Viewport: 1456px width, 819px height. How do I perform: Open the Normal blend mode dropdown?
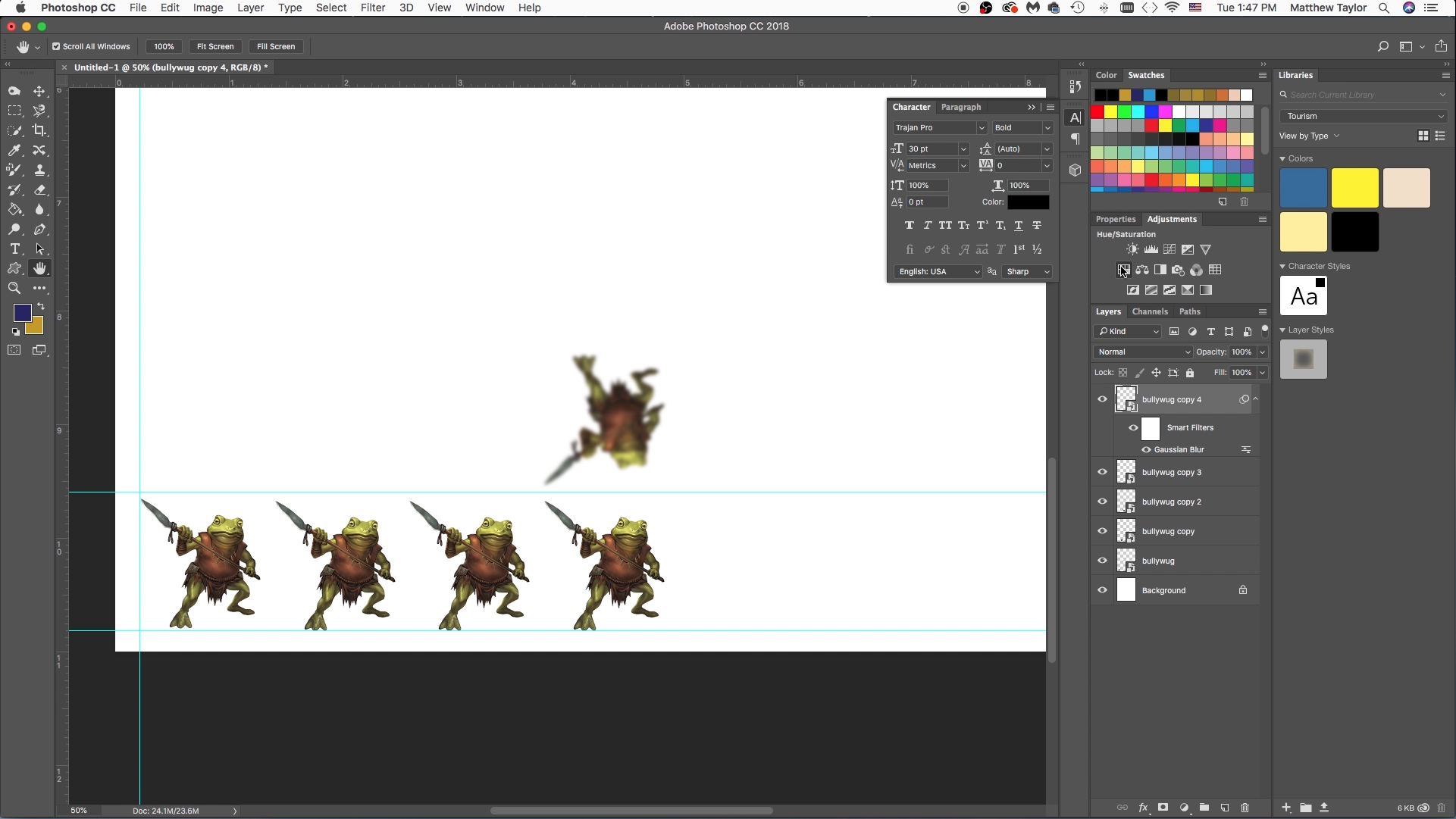[x=1143, y=352]
